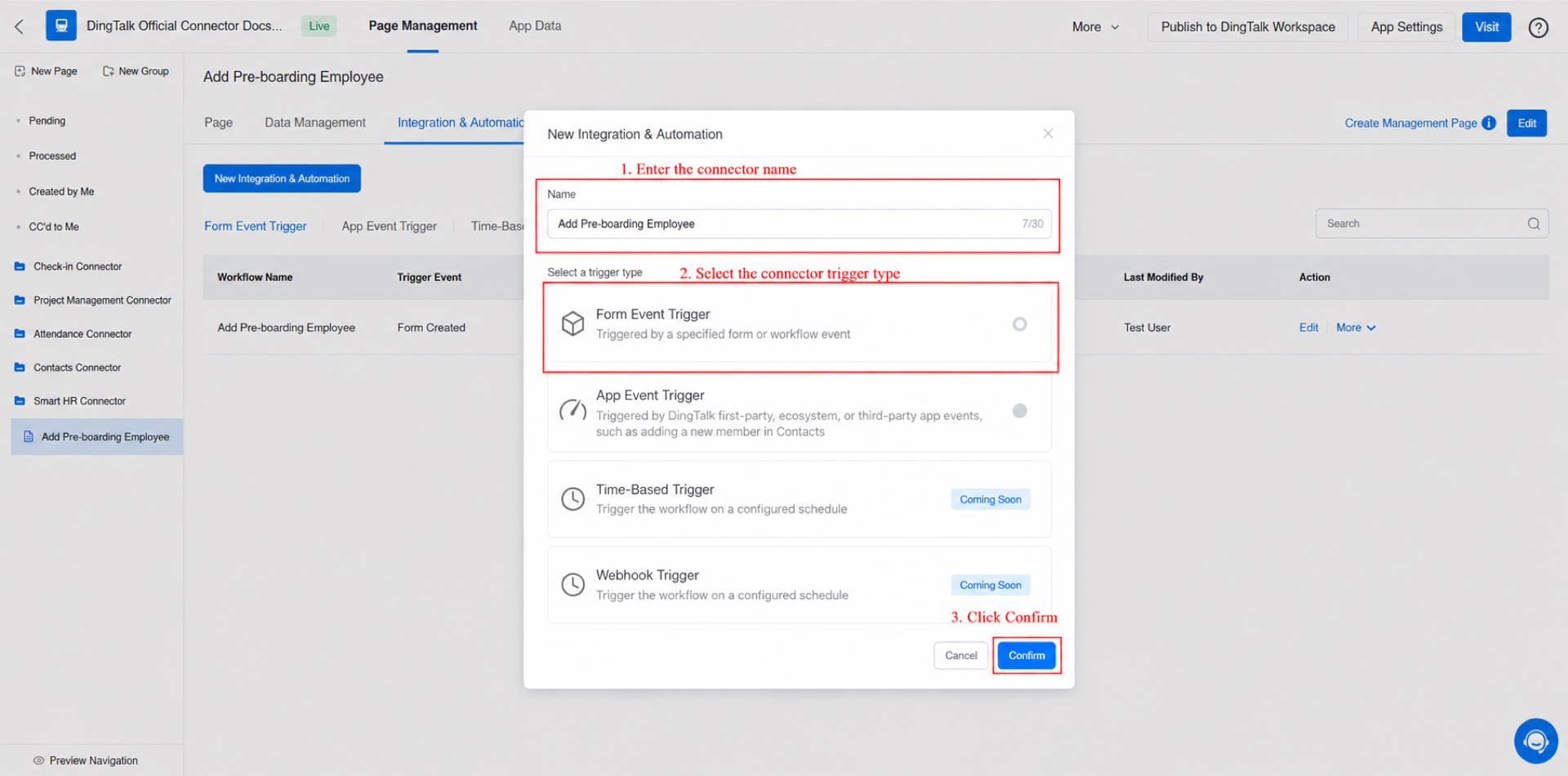Click the Create Management Page info icon
This screenshot has width=1568, height=776.
[1489, 123]
